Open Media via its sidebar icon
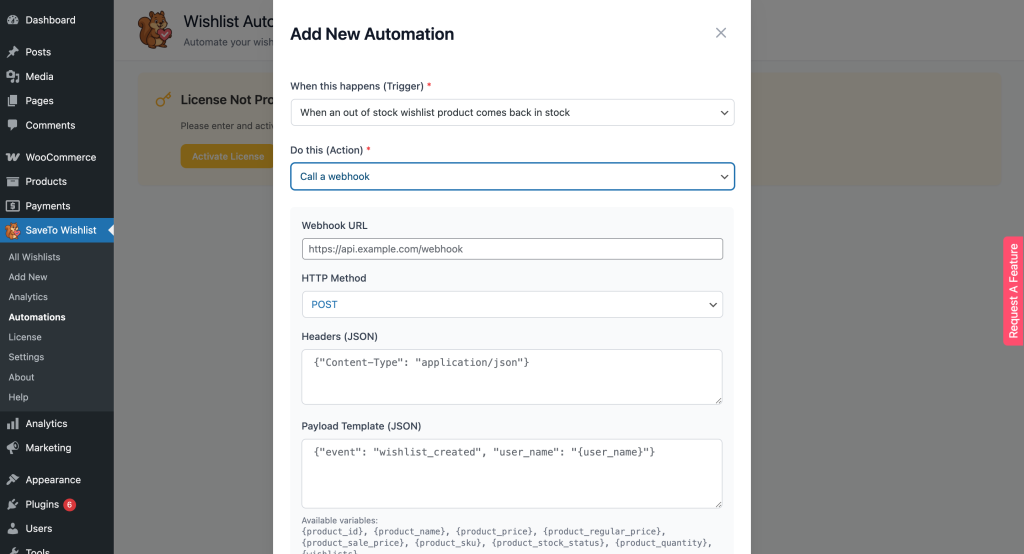 (x=13, y=76)
